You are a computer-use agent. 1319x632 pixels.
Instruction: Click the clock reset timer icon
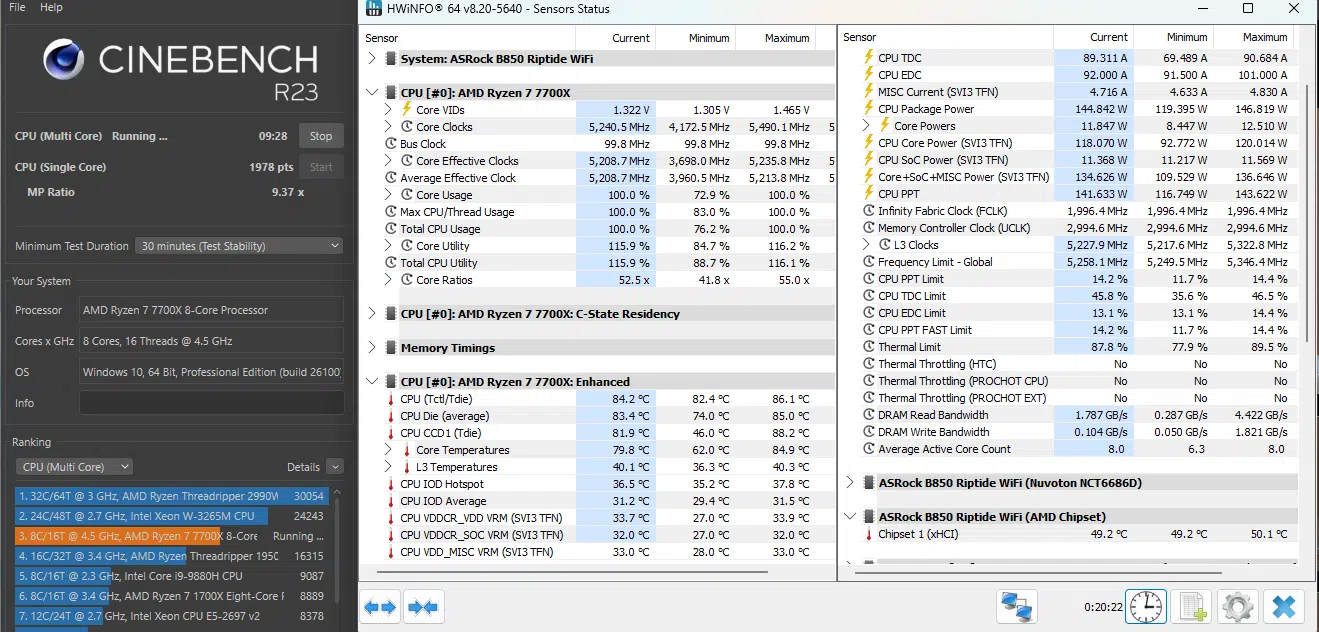[1146, 606]
